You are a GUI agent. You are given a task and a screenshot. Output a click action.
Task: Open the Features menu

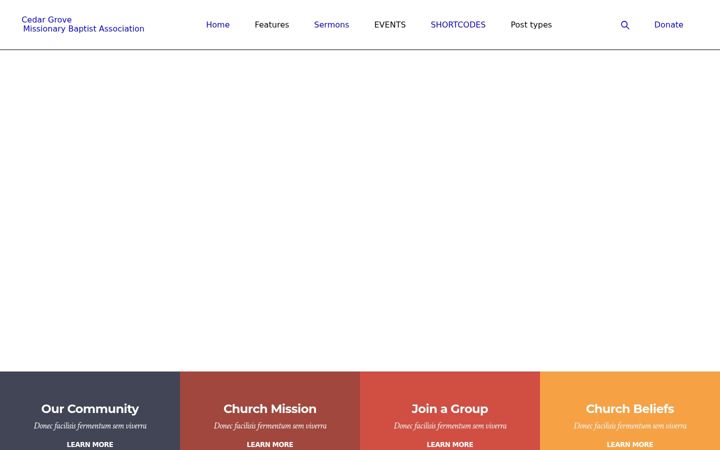(x=272, y=25)
